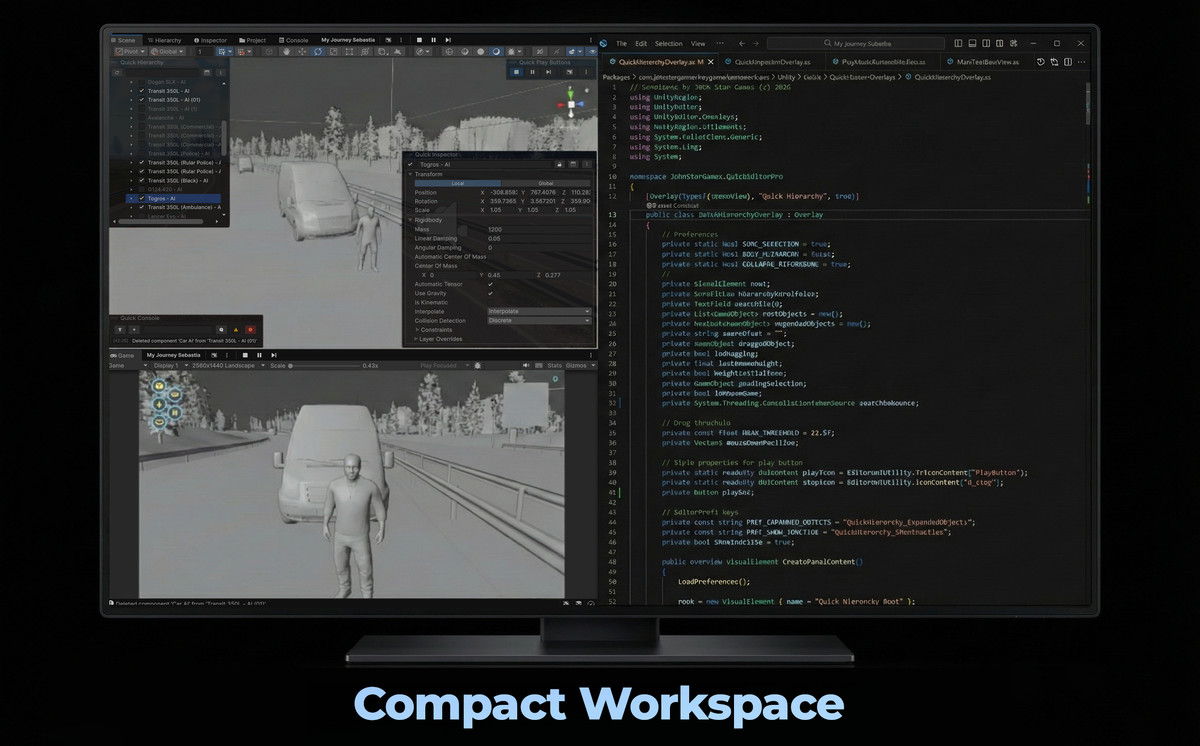Click the Linear Damping value field
The height and width of the screenshot is (746, 1200).
(x=495, y=238)
